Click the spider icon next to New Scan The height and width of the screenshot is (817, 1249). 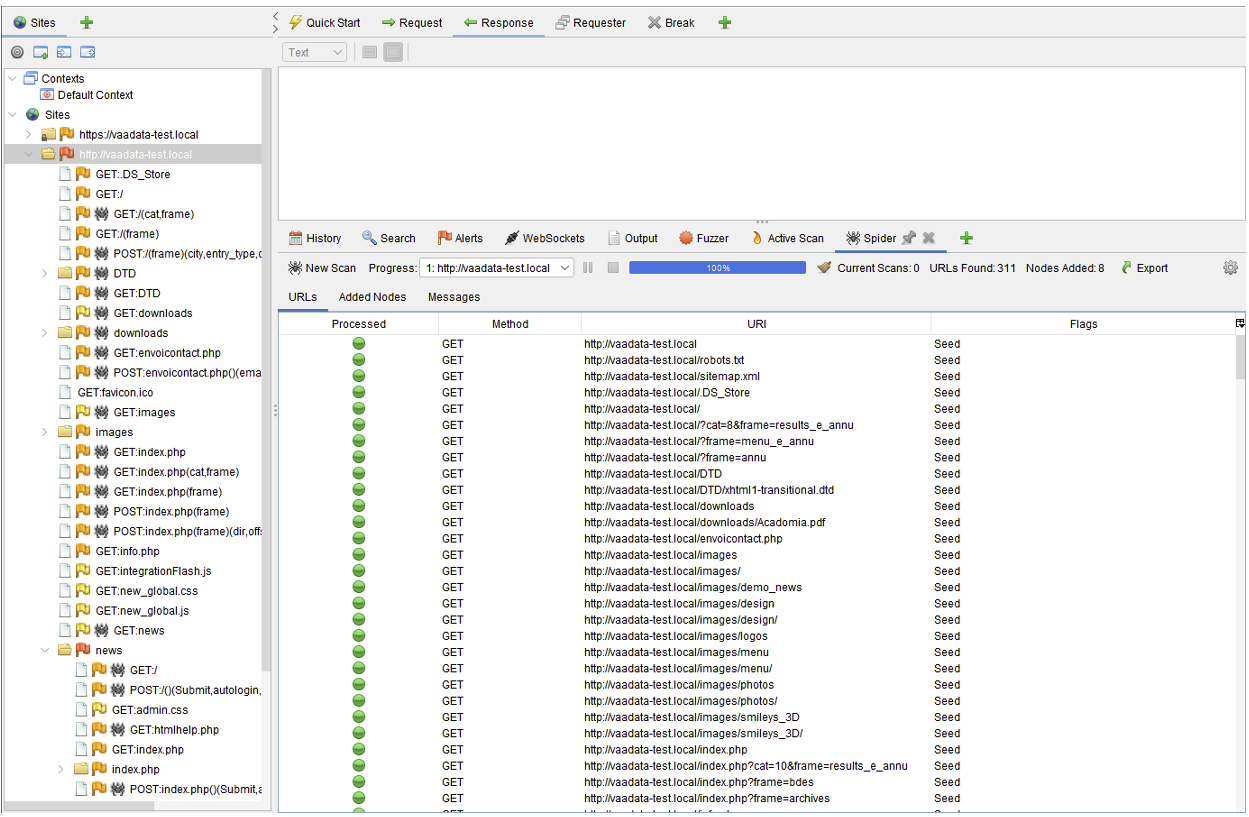[x=296, y=268]
